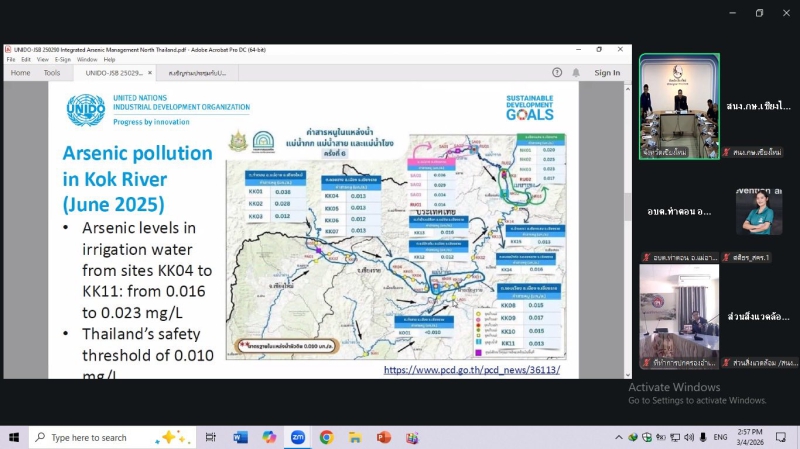Open the File menu in Acrobat
The height and width of the screenshot is (449, 800).
point(12,59)
